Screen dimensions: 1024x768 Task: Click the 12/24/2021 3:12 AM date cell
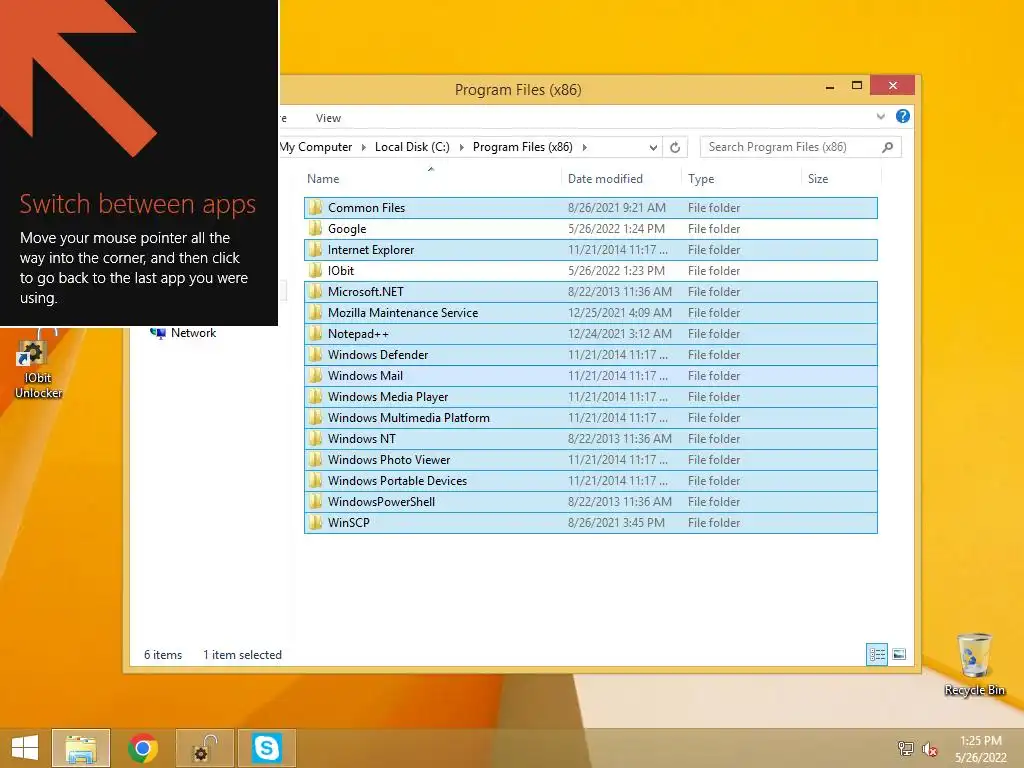tap(619, 334)
